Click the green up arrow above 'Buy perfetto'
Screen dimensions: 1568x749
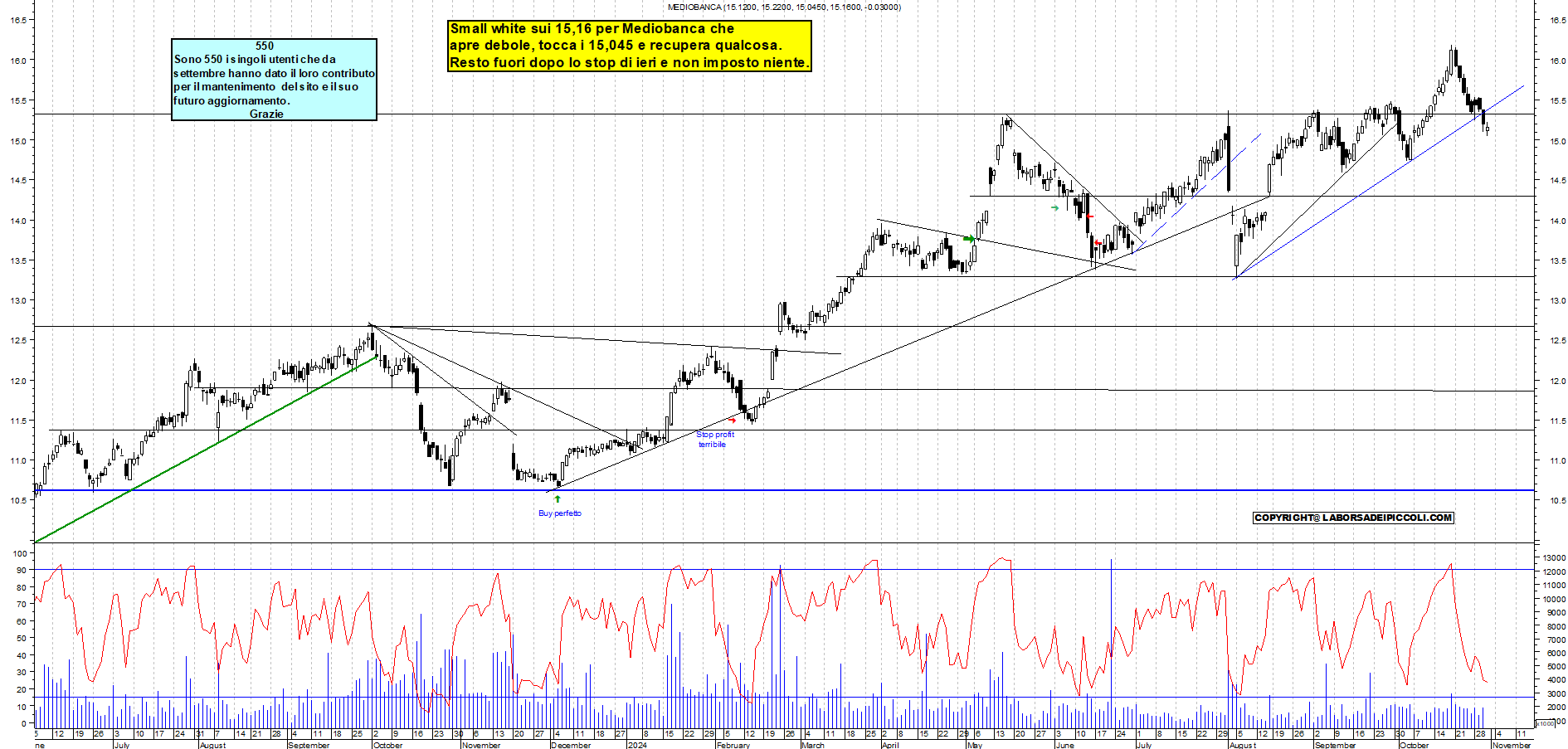click(x=558, y=499)
